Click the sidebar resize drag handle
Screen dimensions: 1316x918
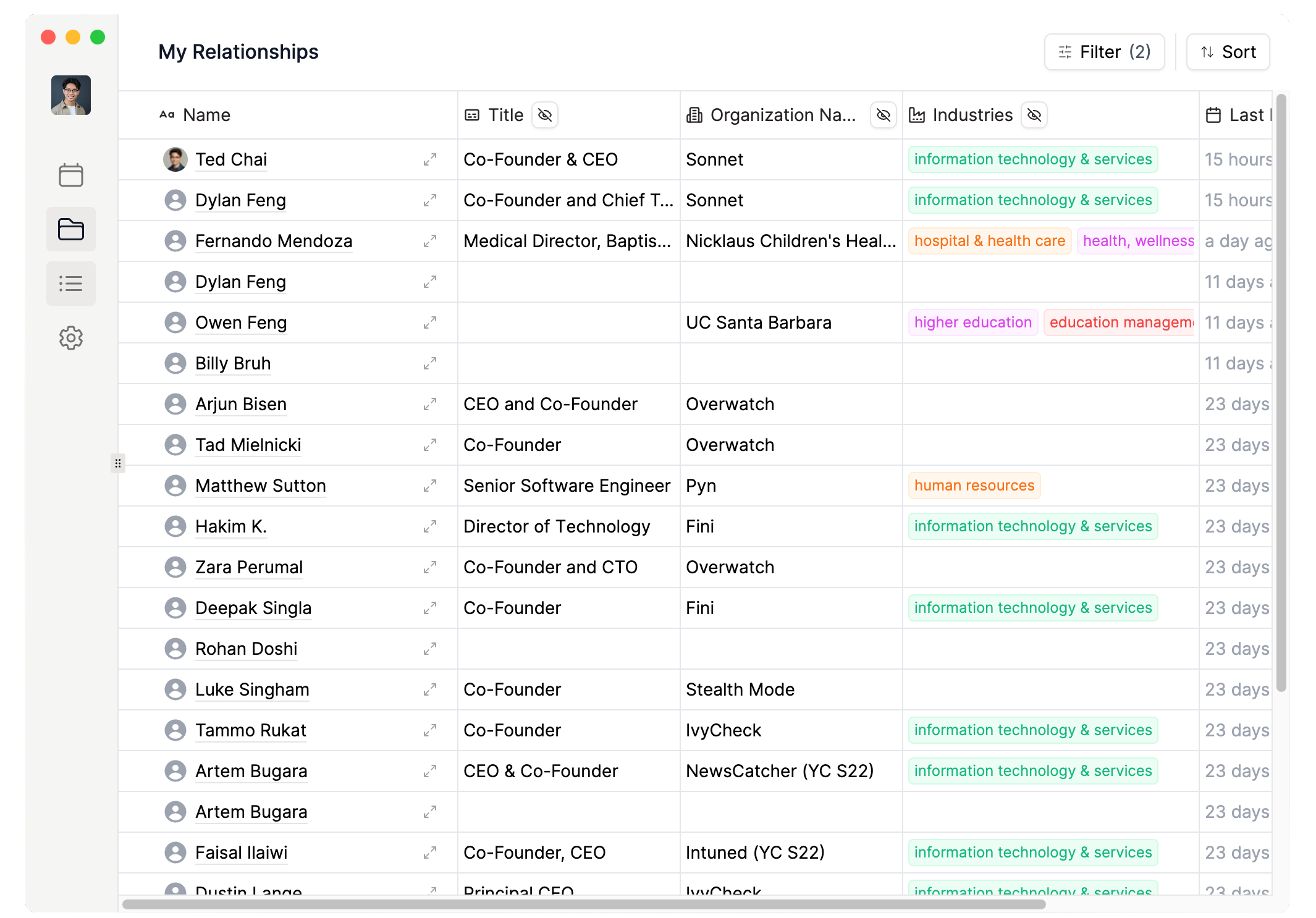[118, 463]
